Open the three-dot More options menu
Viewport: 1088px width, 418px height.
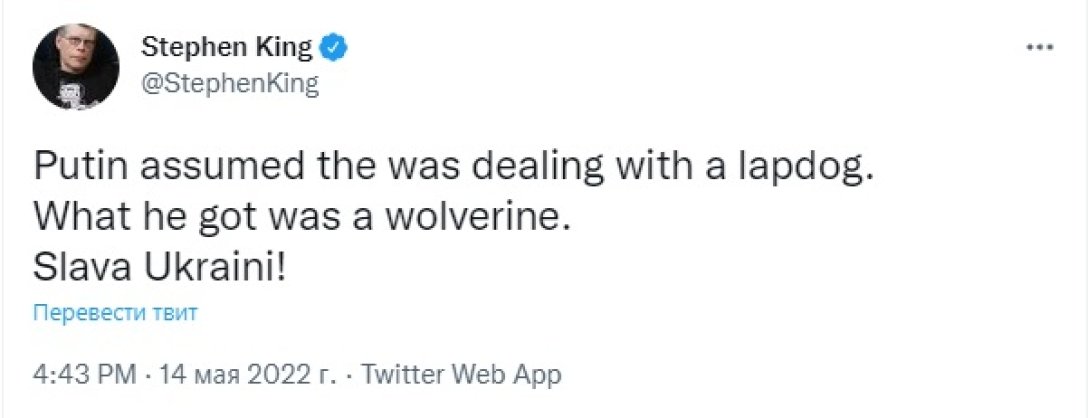(x=1040, y=48)
